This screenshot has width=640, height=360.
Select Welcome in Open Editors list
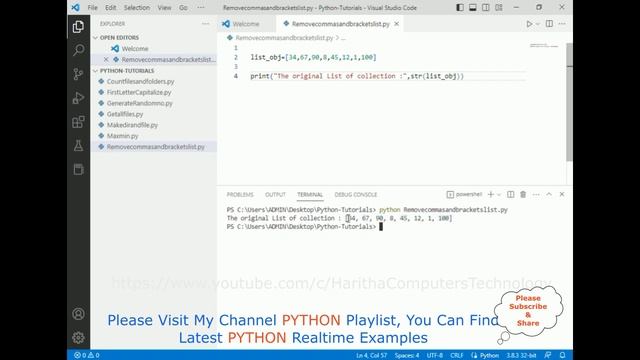click(x=135, y=49)
